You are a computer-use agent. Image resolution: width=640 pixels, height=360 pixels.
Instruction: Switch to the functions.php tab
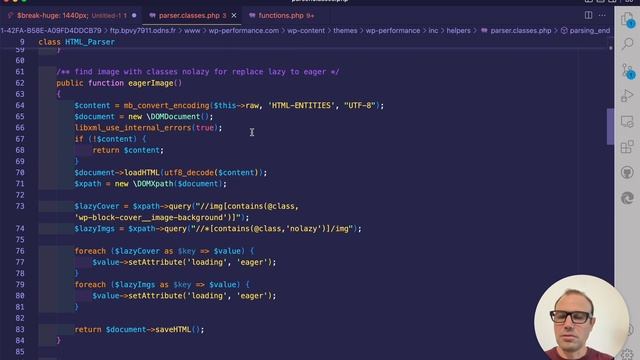coord(282,16)
